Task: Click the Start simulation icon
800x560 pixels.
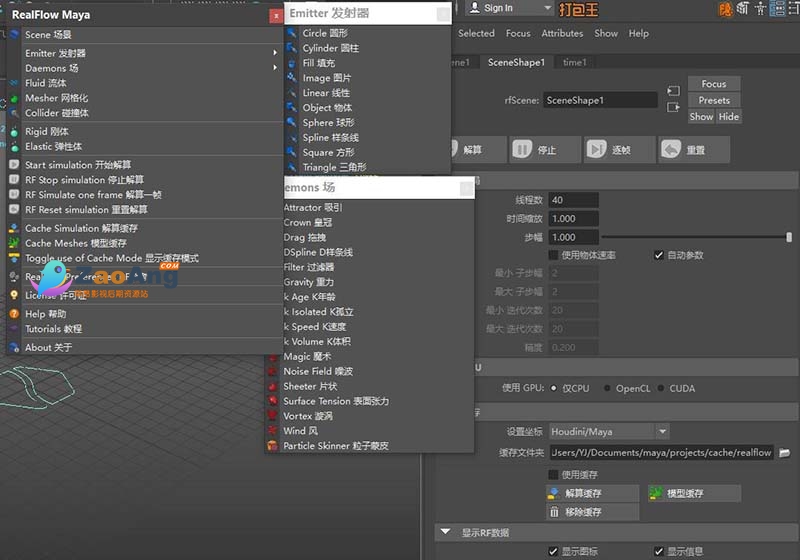Action: tap(14, 165)
